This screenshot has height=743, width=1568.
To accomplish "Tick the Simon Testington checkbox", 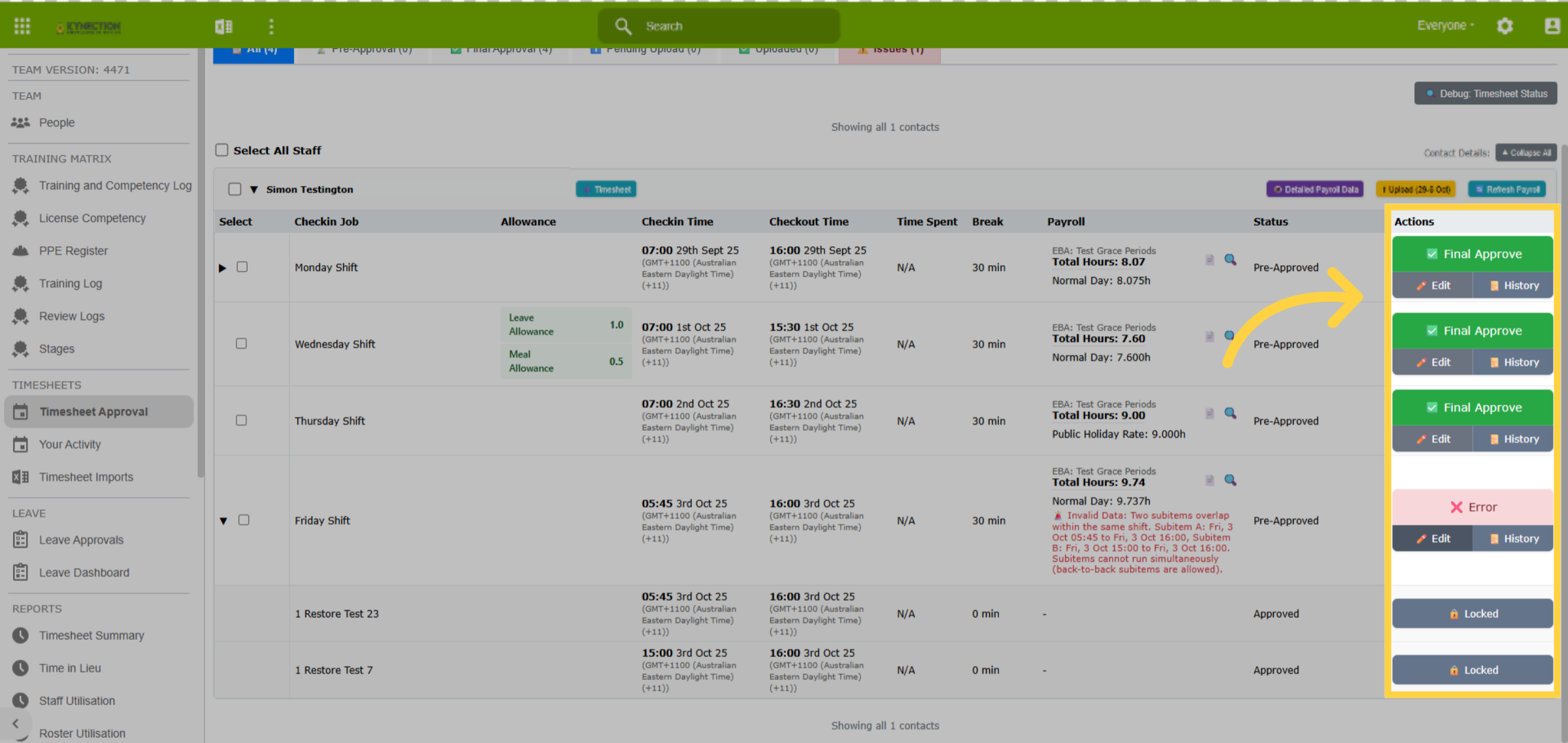I will pos(235,189).
